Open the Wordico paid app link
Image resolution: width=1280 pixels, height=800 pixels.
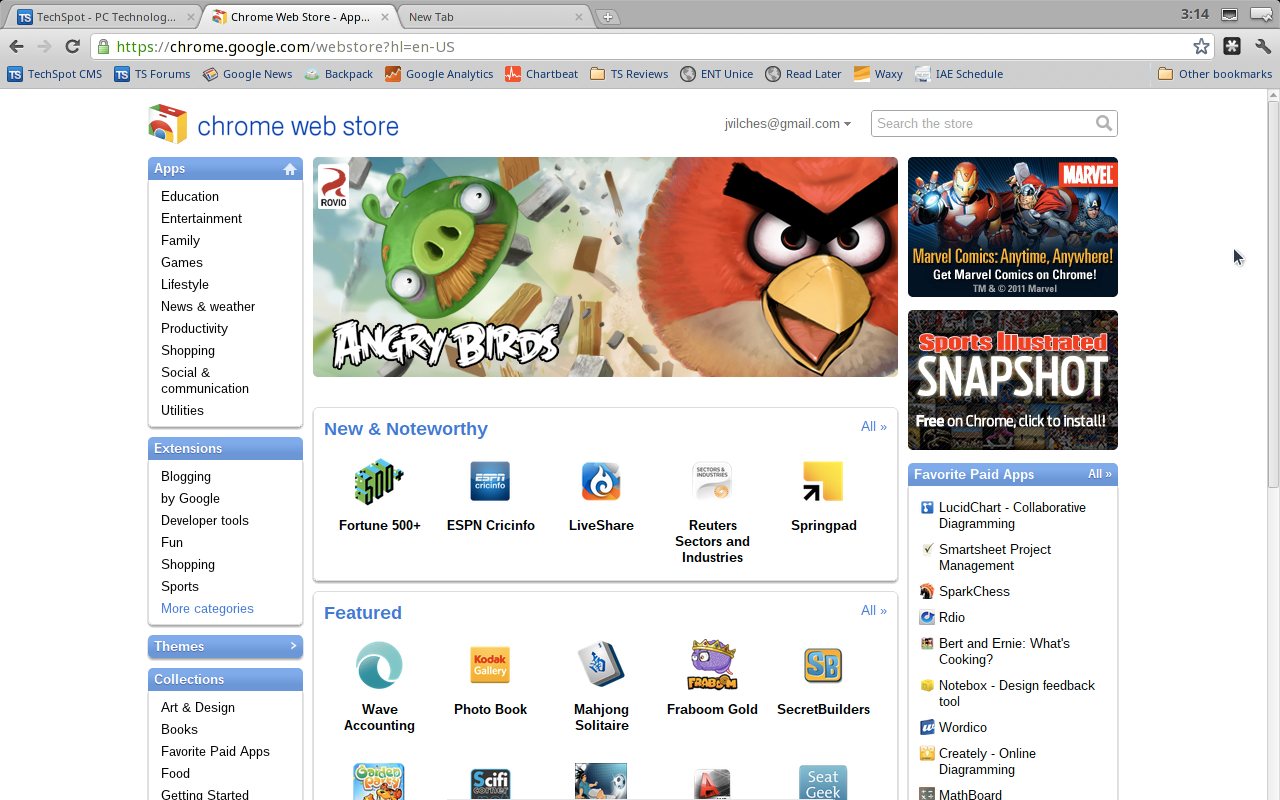coord(963,727)
